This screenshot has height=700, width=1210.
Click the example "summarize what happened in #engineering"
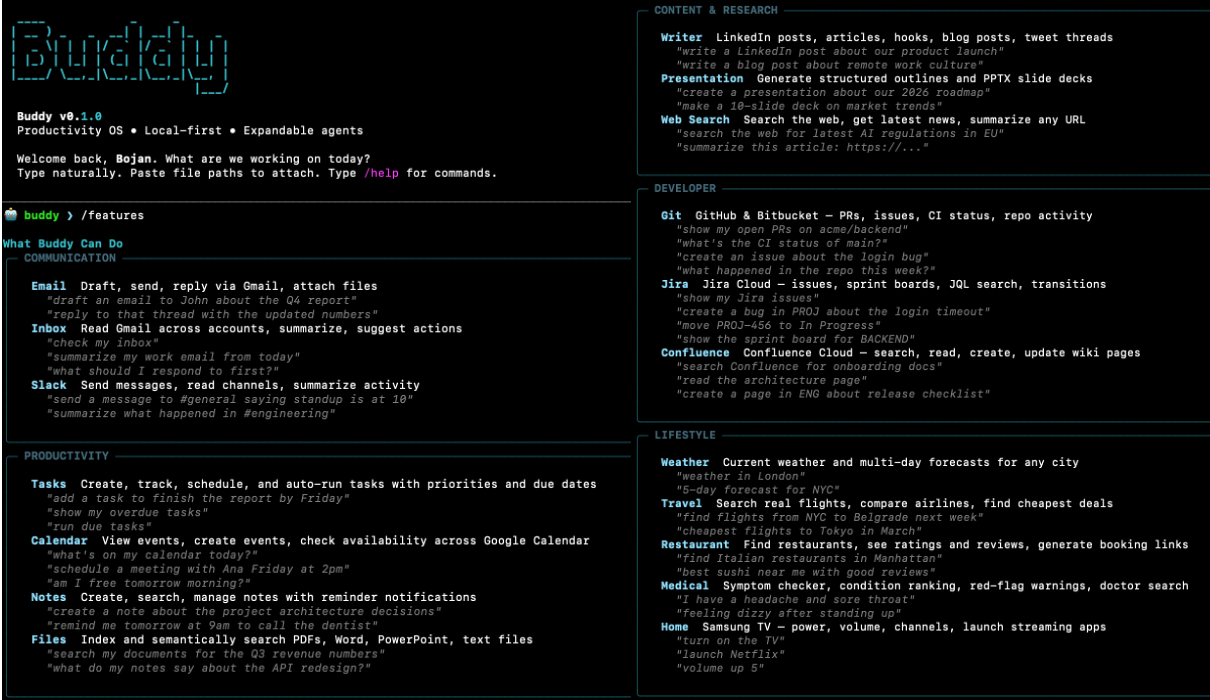click(191, 413)
